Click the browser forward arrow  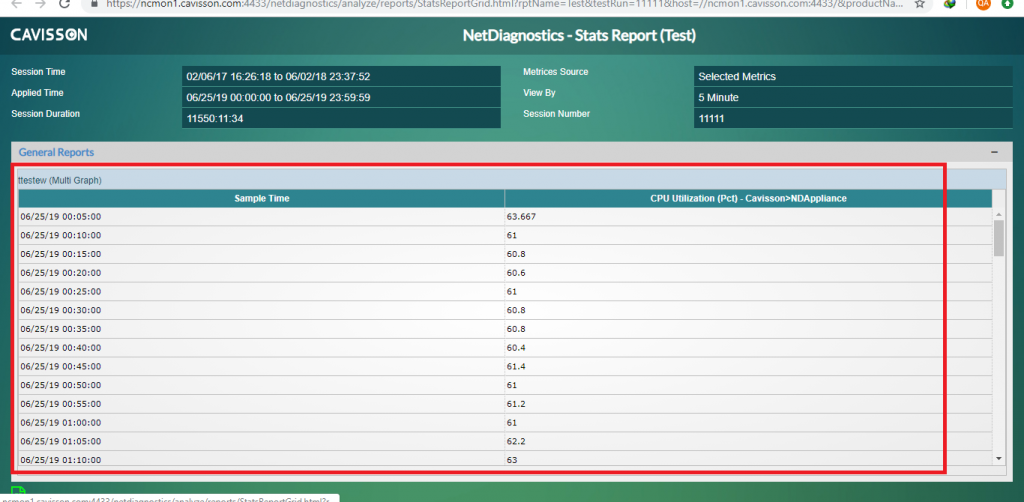pos(40,3)
